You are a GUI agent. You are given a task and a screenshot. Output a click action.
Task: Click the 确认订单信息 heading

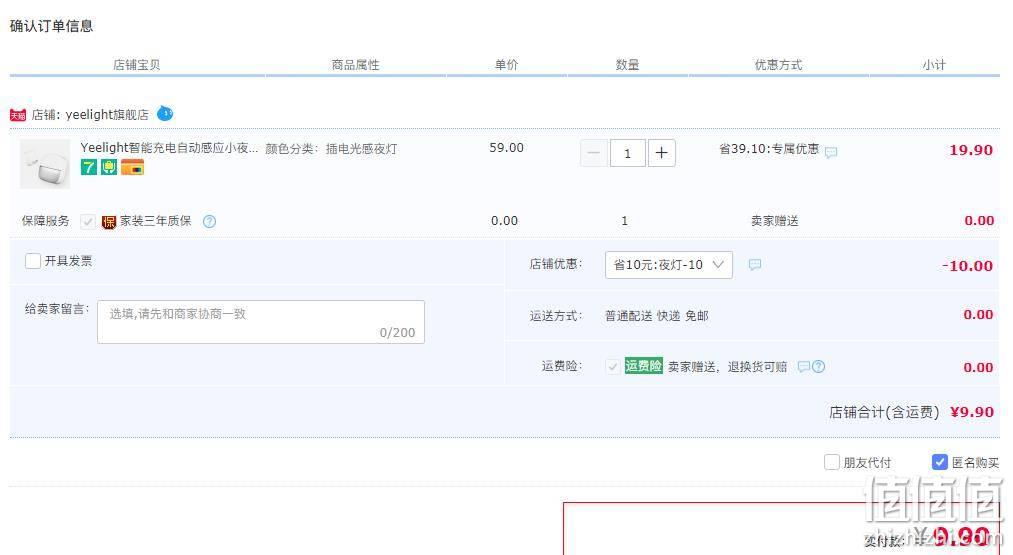click(x=52, y=26)
